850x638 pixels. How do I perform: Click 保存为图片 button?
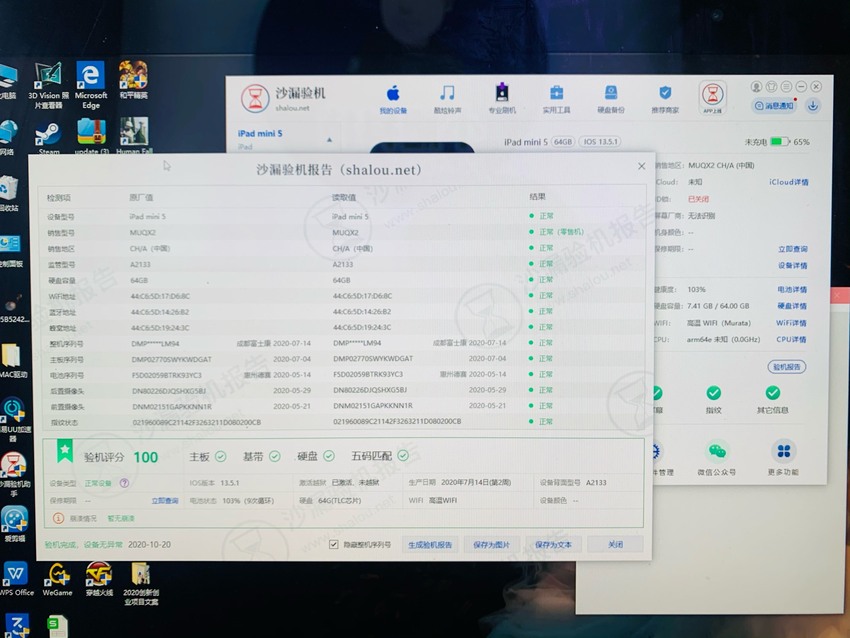[x=492, y=545]
